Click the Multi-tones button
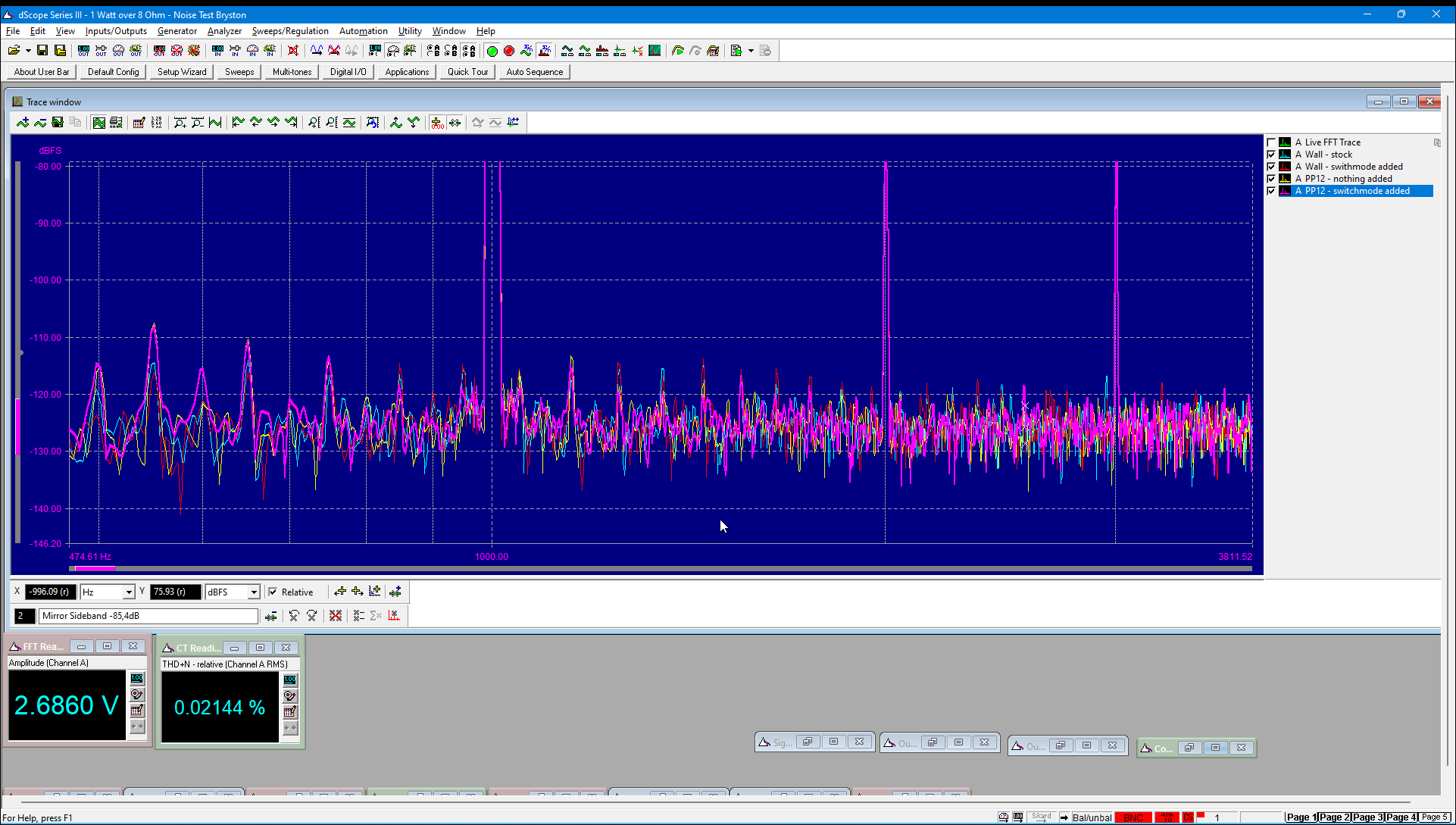 [x=292, y=72]
